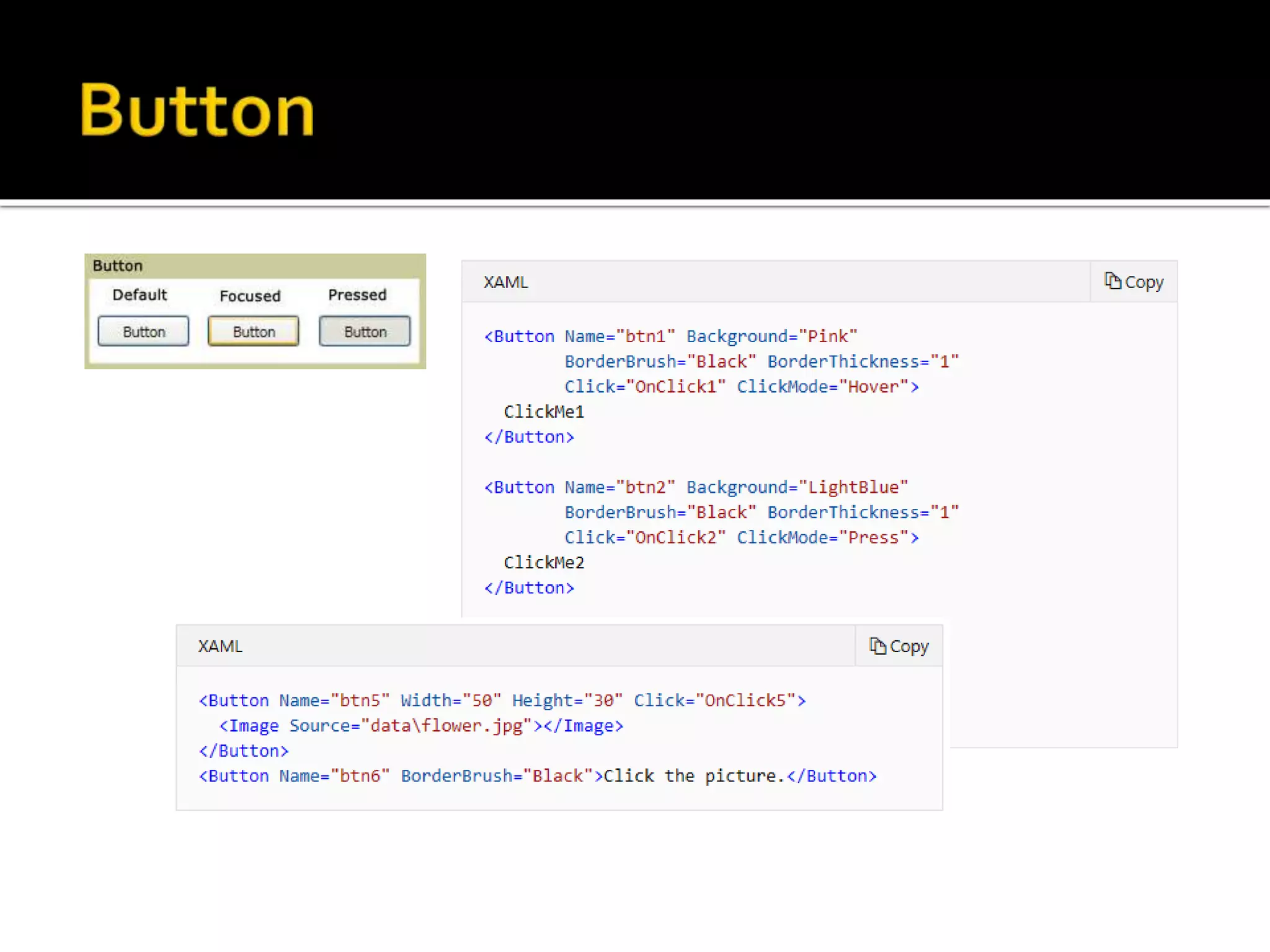
Task: Click the XAML label of upper code box
Action: [505, 283]
